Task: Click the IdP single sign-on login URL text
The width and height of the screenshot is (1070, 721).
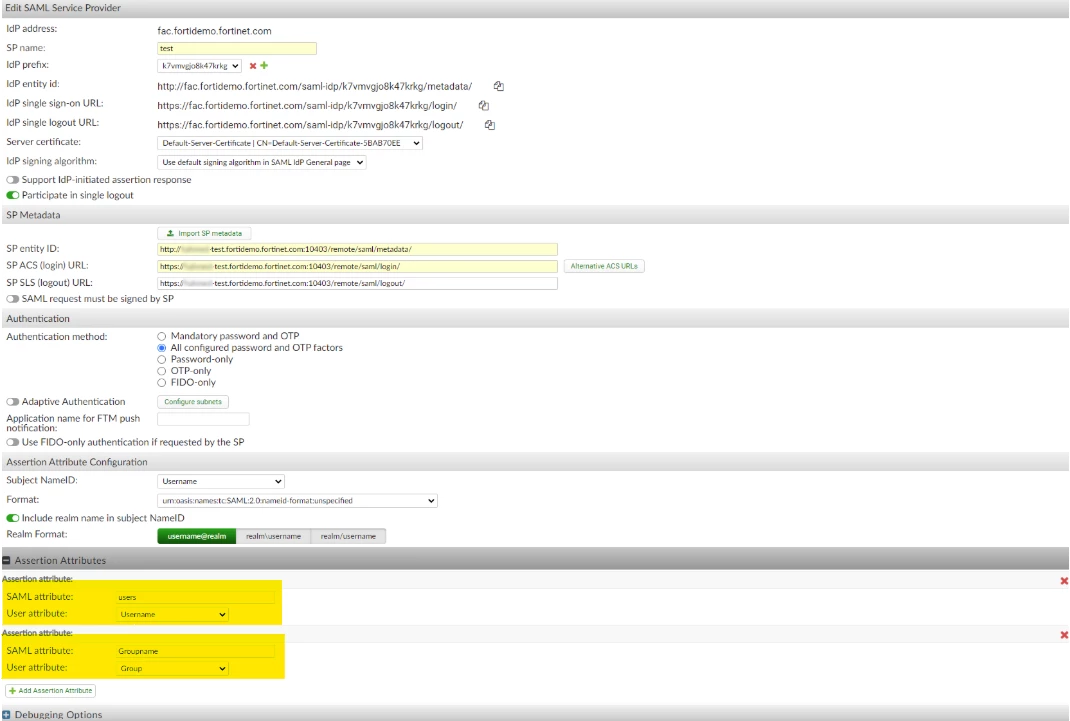Action: [x=307, y=106]
